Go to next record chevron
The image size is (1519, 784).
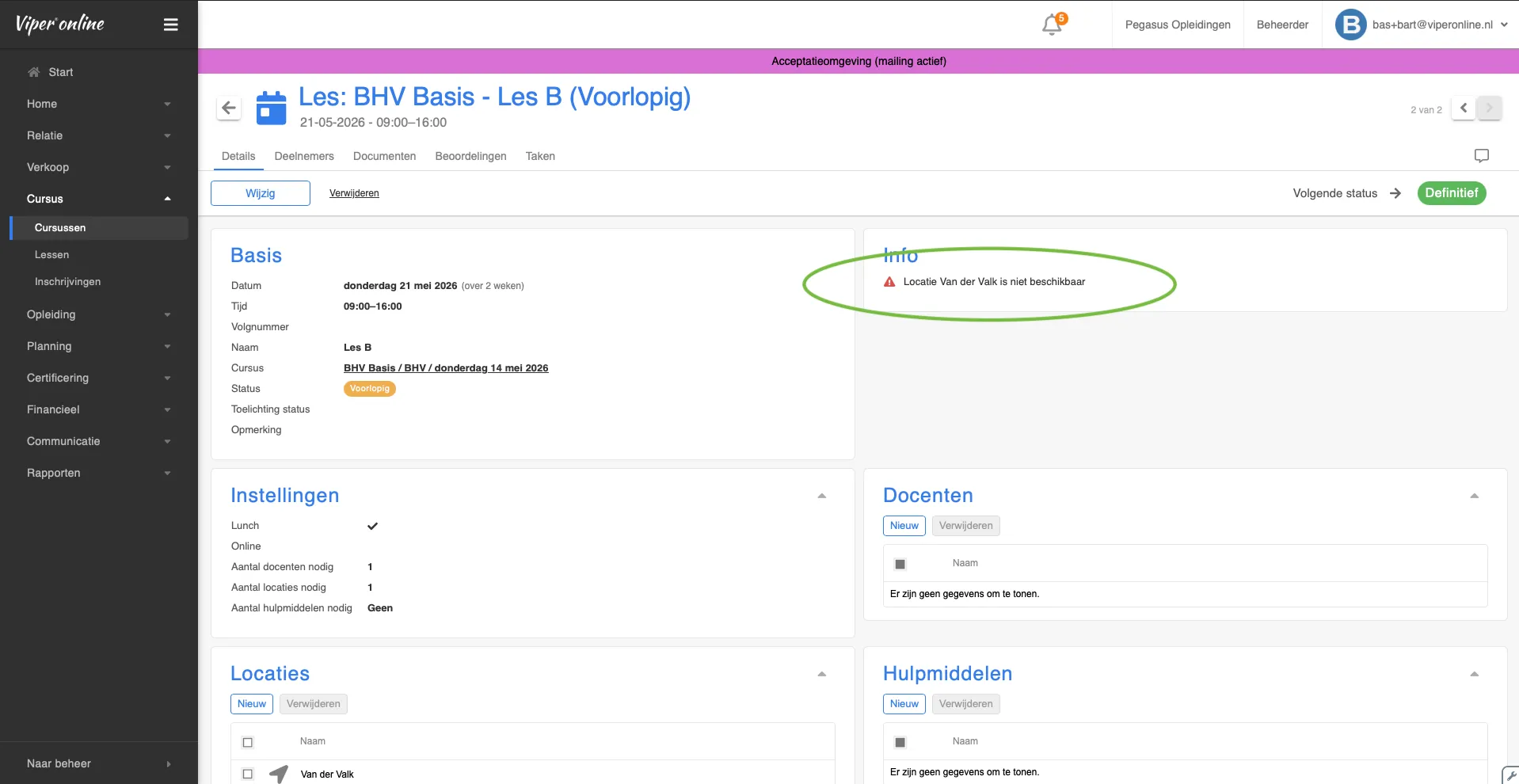tap(1489, 108)
